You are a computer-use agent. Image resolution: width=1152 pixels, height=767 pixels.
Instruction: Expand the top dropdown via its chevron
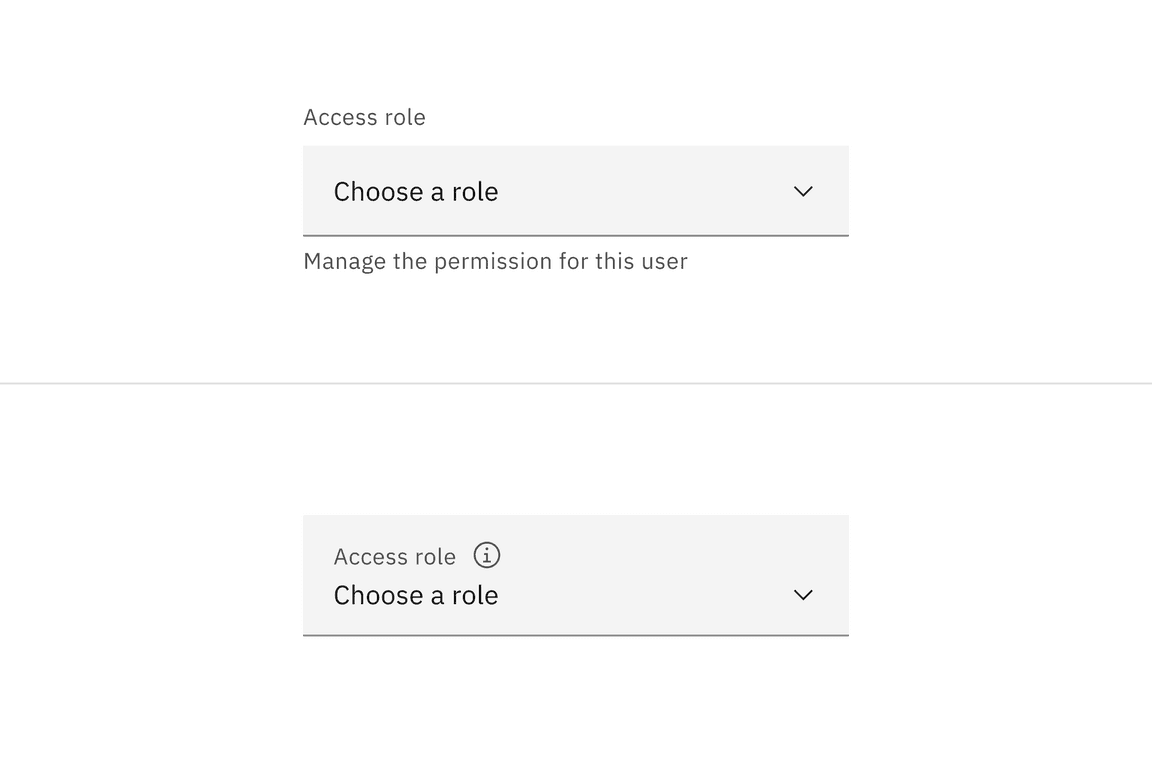803,191
